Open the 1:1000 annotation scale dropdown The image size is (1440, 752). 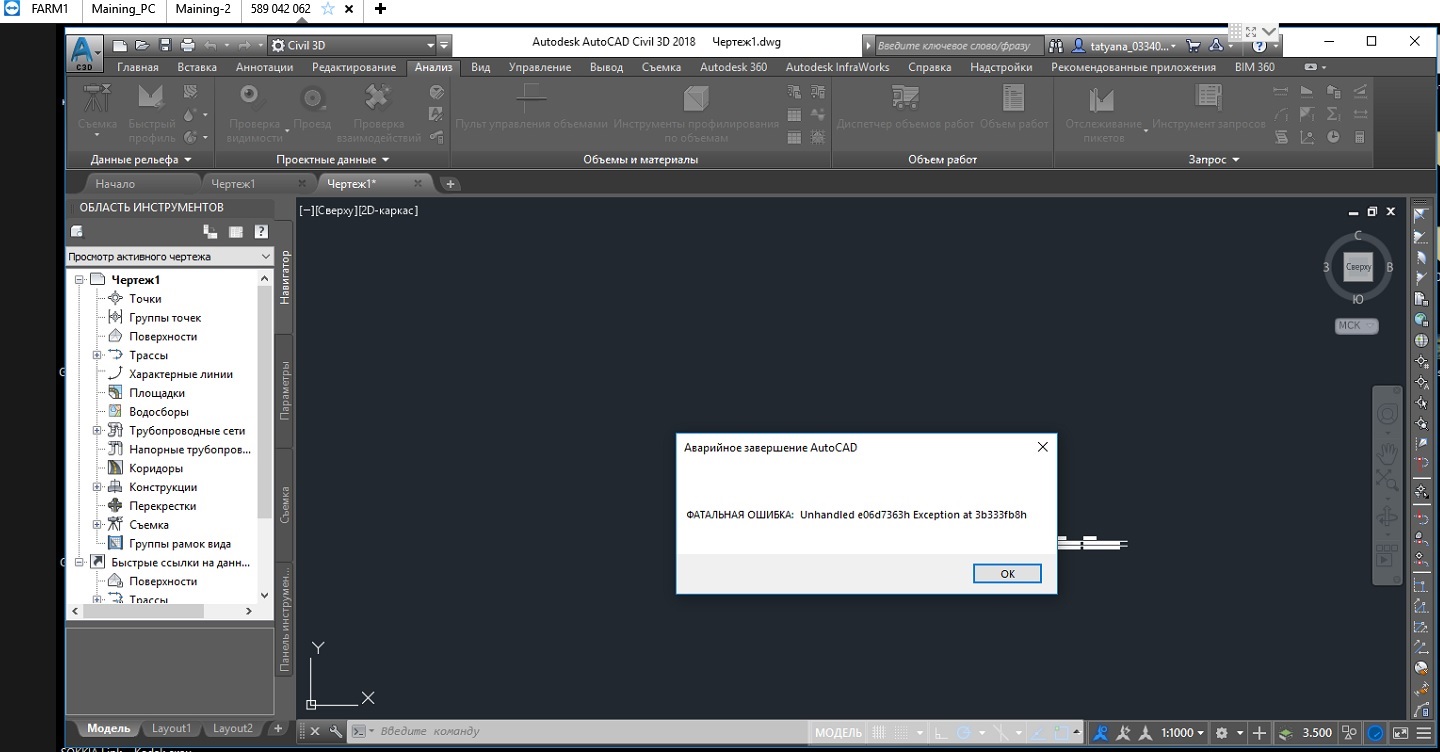point(1182,732)
